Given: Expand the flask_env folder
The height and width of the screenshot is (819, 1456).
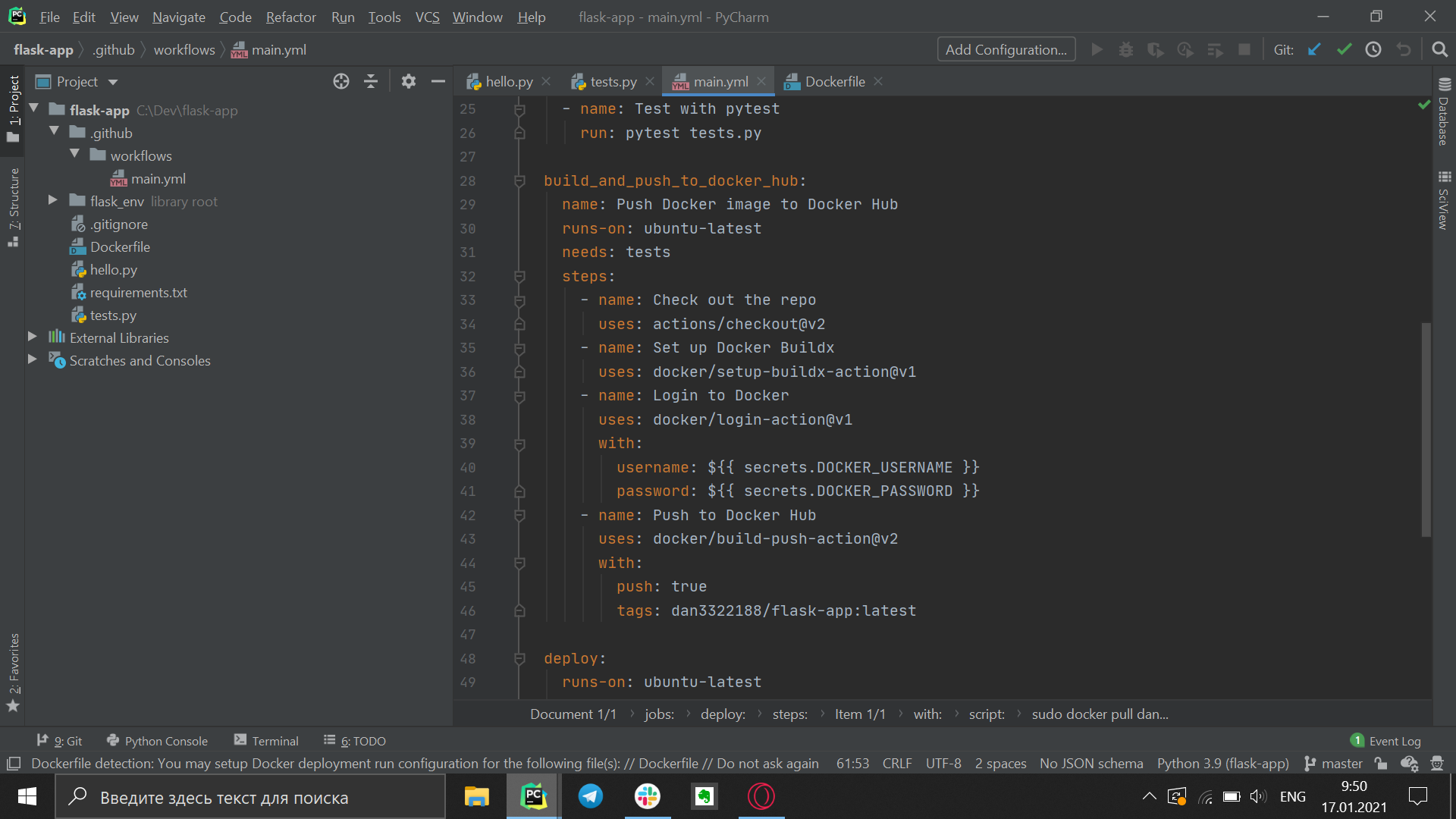Looking at the screenshot, I should pyautogui.click(x=52, y=201).
